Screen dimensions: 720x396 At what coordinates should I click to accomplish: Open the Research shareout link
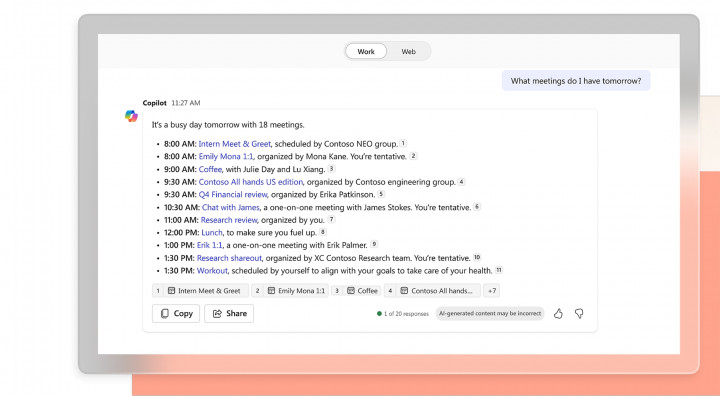229,258
